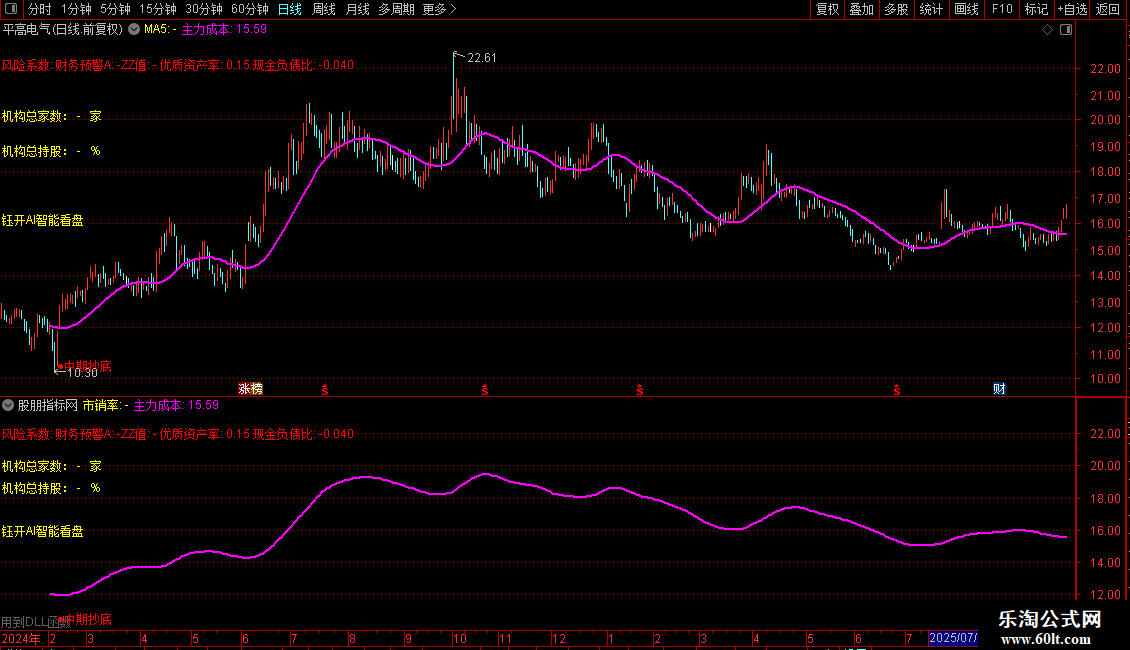
Task: Switch to the 周线 weekly period
Action: point(324,10)
